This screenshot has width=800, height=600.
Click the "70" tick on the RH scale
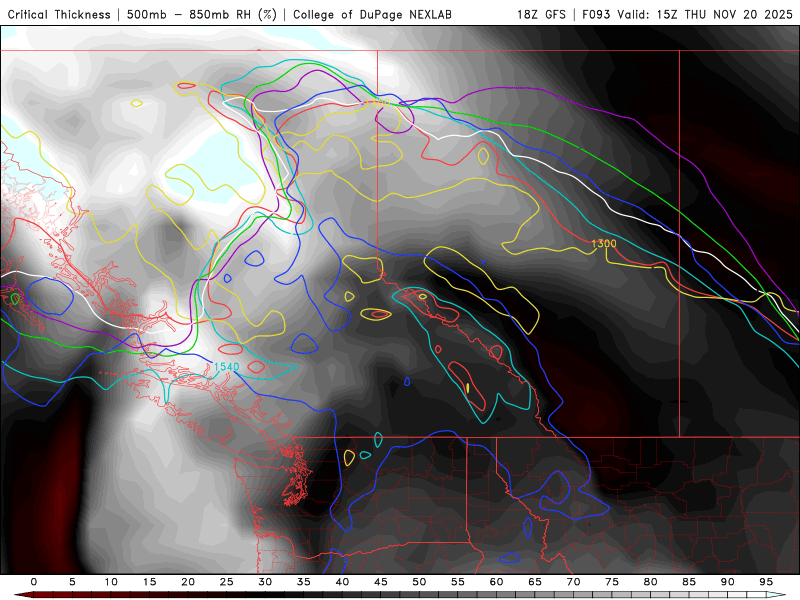pos(573,582)
